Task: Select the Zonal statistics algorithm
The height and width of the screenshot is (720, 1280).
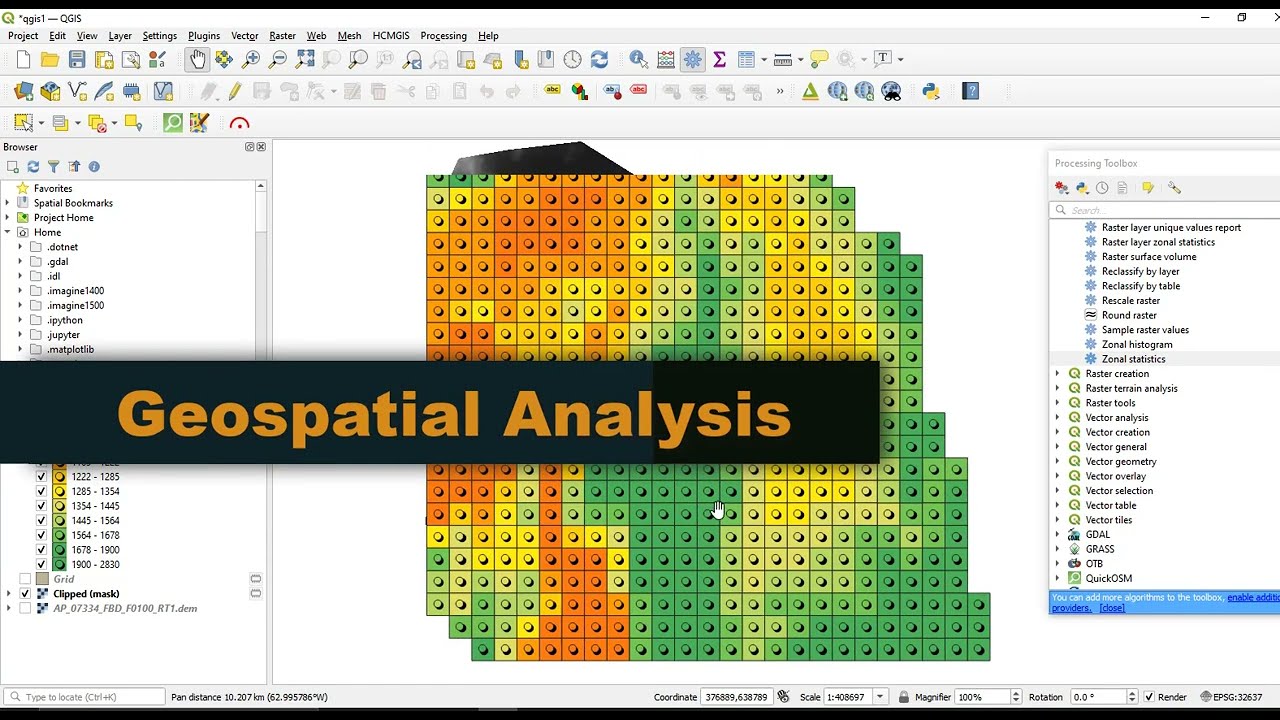Action: tap(1133, 359)
